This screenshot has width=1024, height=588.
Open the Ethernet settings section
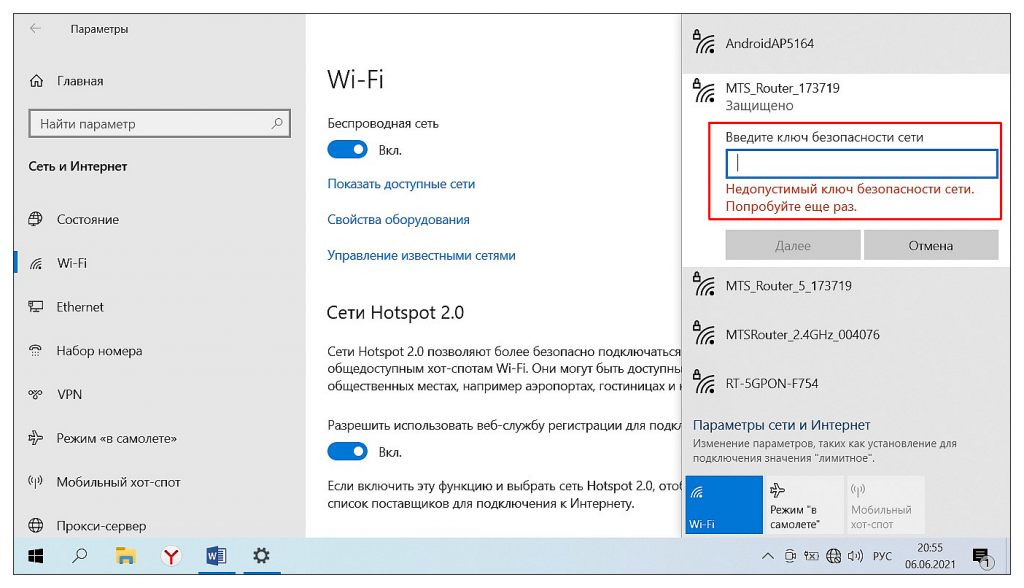click(80, 307)
